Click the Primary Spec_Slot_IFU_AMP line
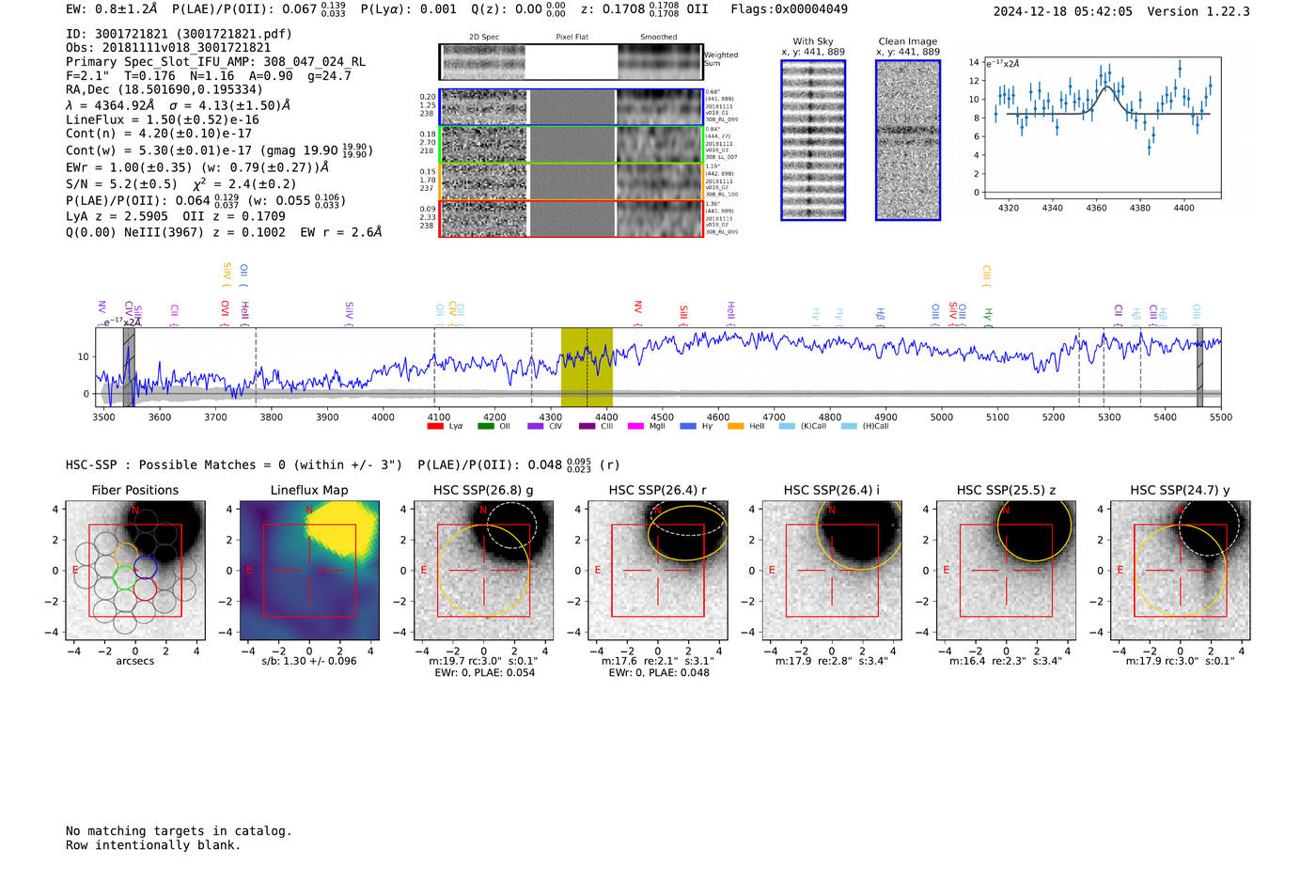 click(x=216, y=62)
